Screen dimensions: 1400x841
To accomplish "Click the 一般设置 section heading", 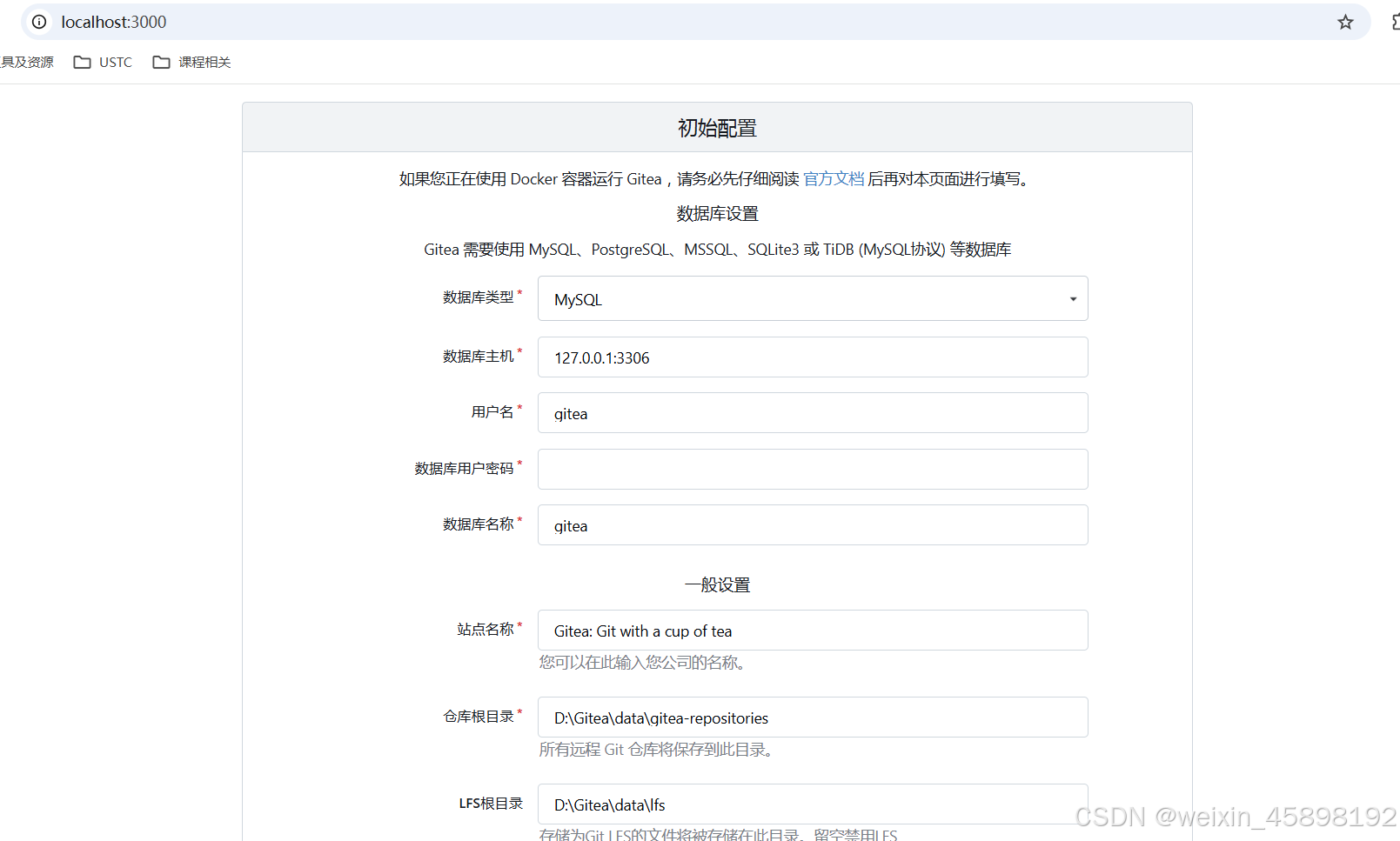I will pyautogui.click(x=717, y=584).
